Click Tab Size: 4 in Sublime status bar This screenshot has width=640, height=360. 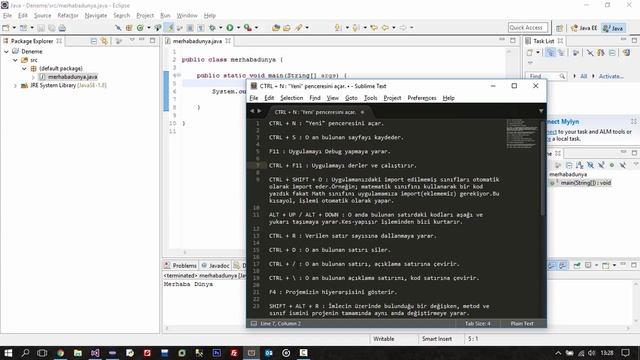tap(478, 324)
